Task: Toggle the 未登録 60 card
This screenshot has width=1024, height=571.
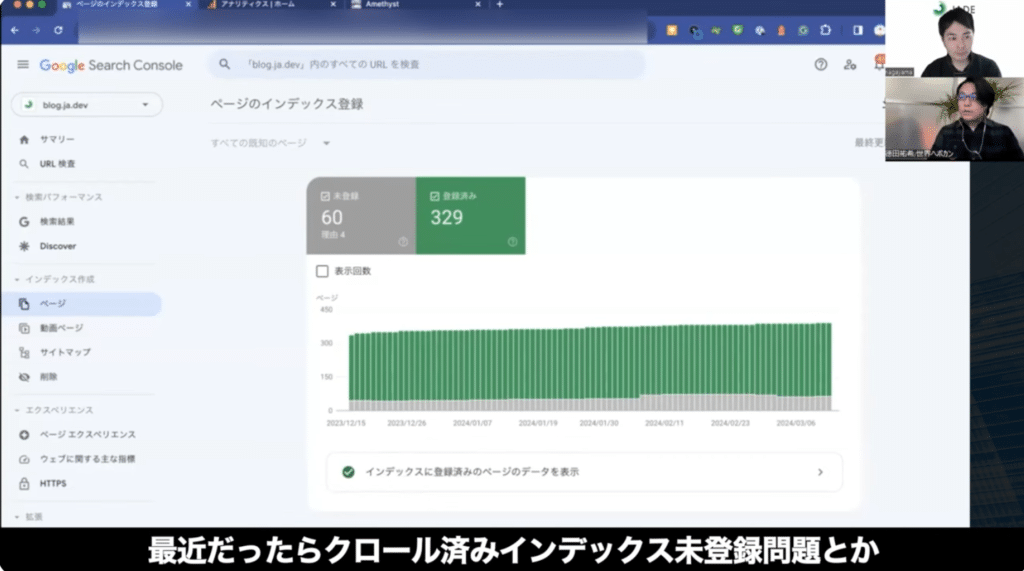Action: coord(361,216)
